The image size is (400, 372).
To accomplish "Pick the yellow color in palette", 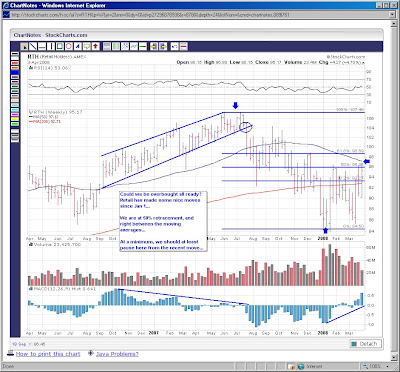I will pos(15,119).
